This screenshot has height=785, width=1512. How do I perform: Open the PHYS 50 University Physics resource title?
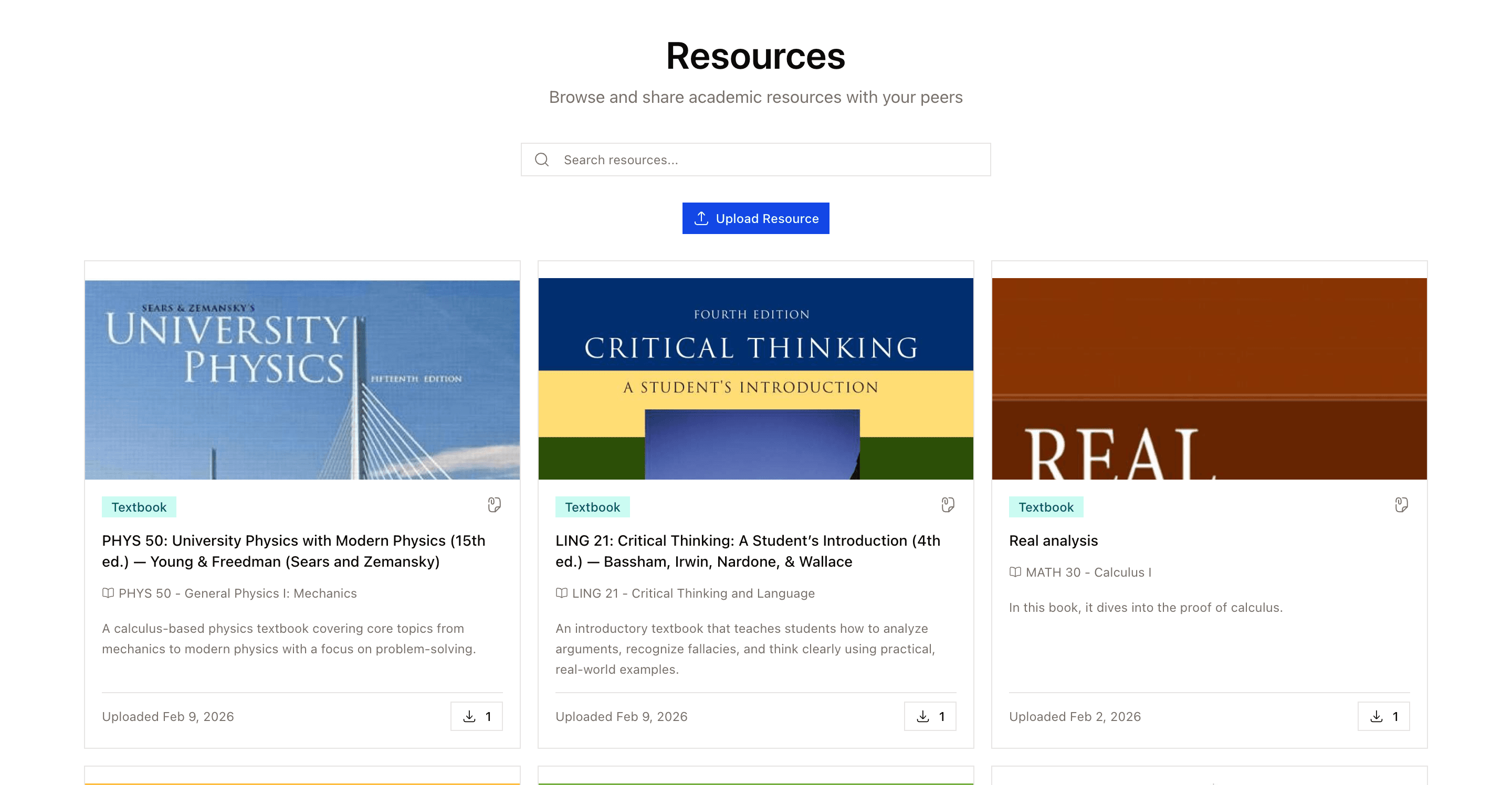tap(293, 550)
